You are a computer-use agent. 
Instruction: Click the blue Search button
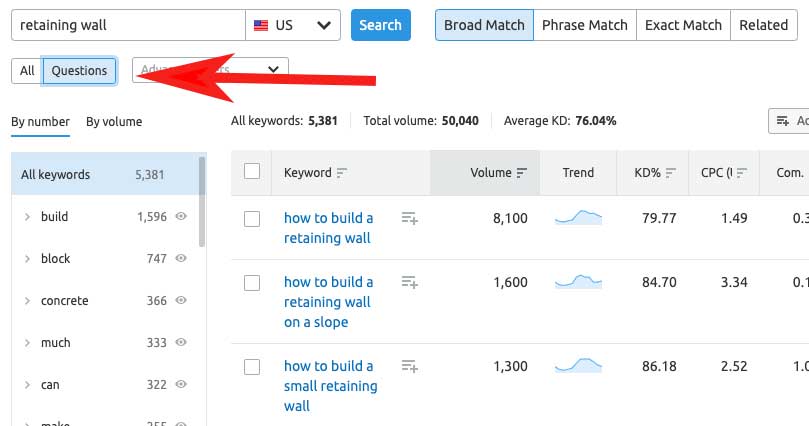tap(380, 25)
